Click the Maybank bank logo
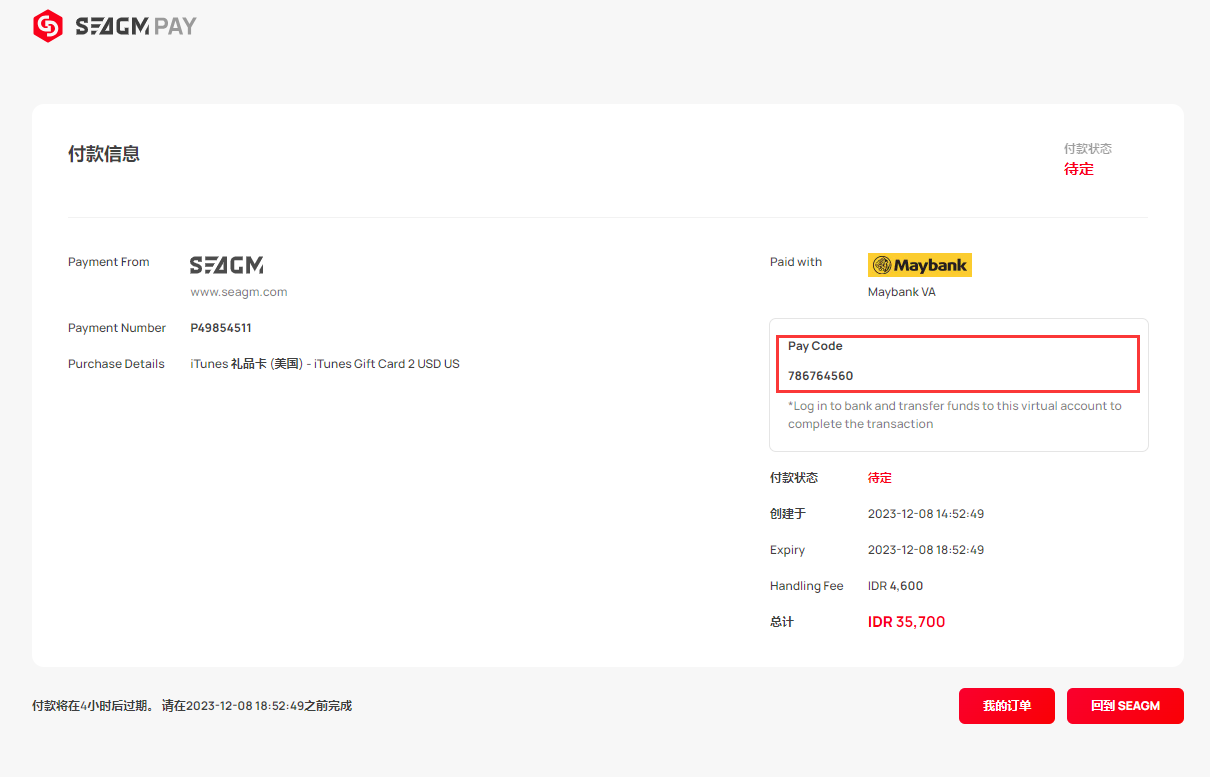 [x=920, y=265]
